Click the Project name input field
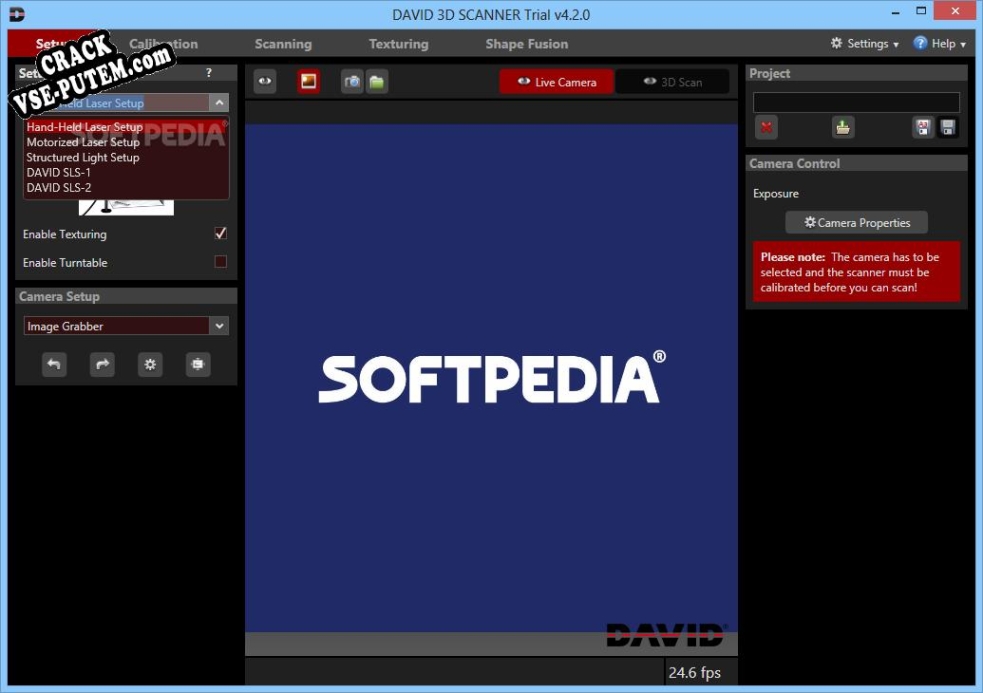Viewport: 983px width, 693px height. click(x=856, y=102)
